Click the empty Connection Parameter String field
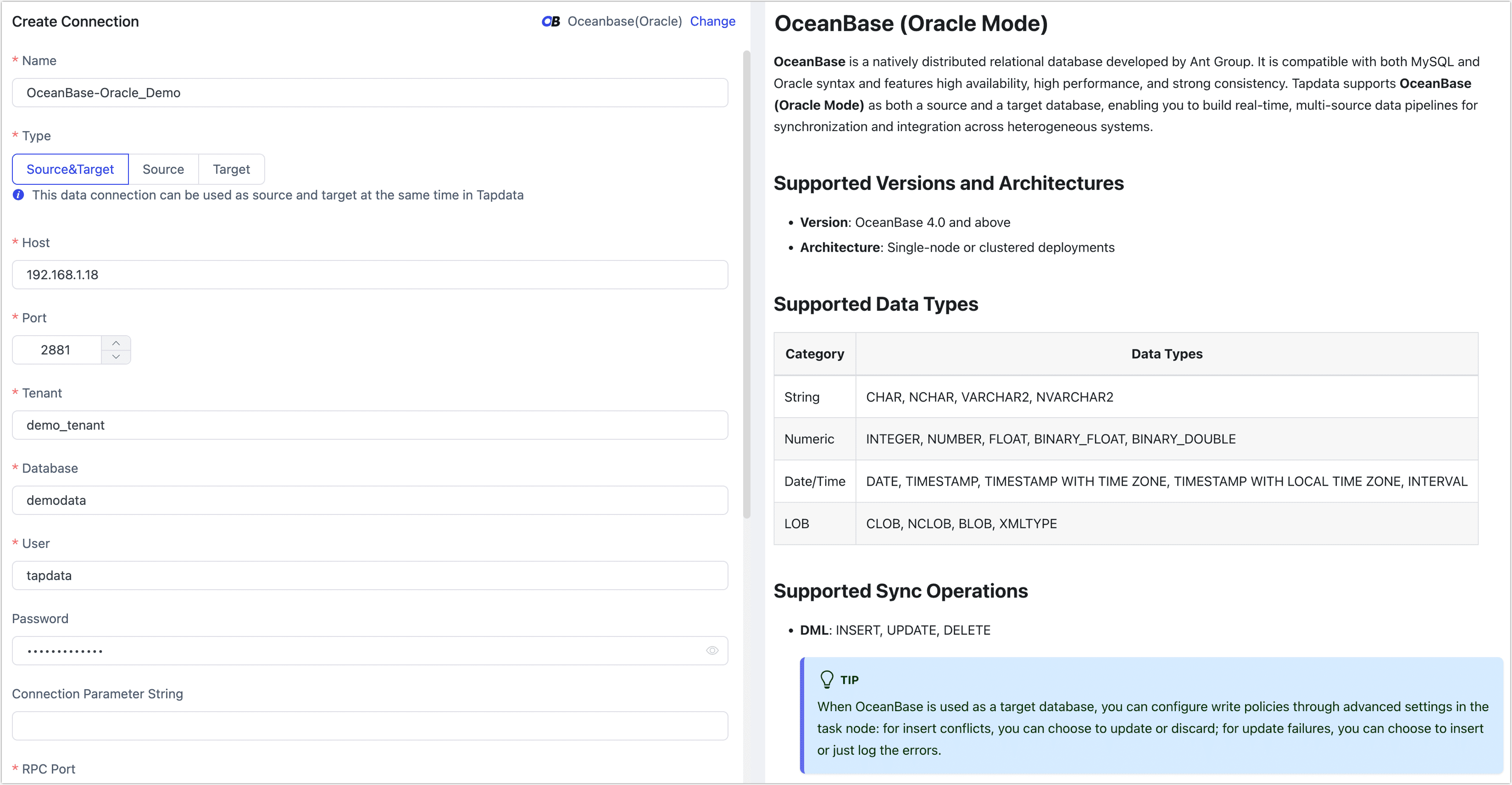Viewport: 1512px width, 785px height. coord(370,726)
